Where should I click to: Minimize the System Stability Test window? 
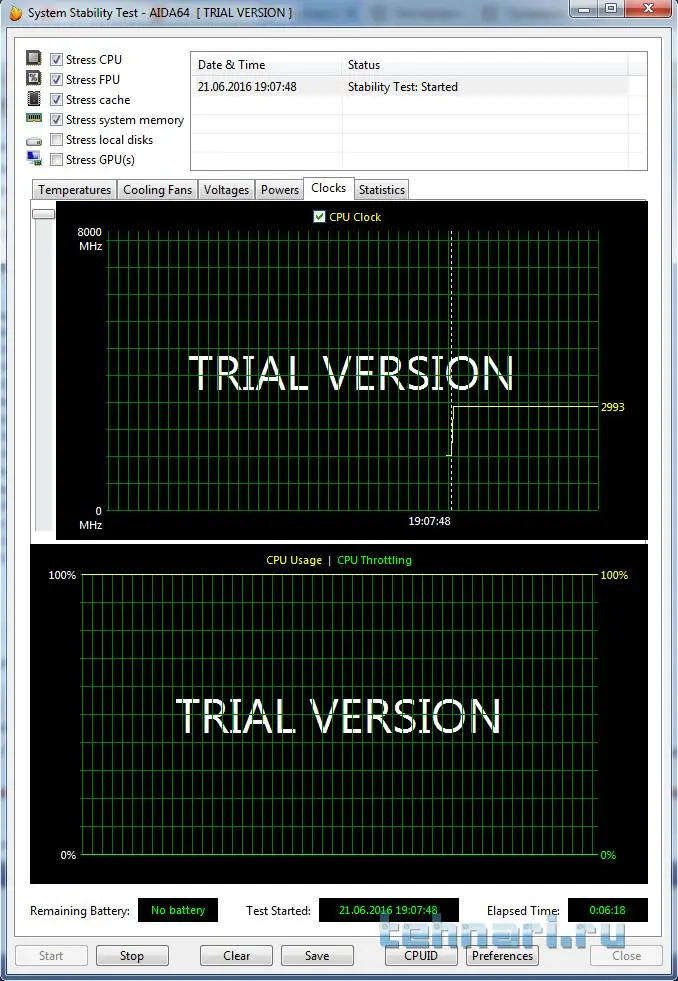coord(584,9)
